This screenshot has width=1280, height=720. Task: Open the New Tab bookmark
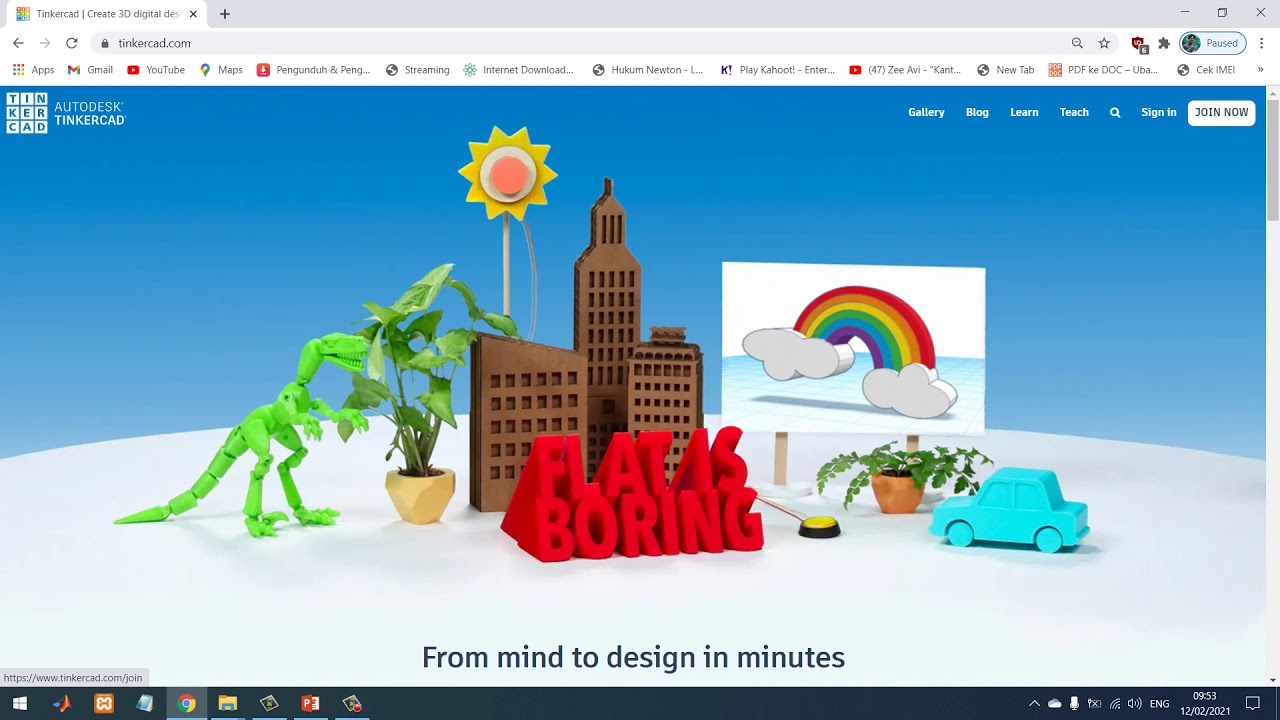click(x=1006, y=70)
